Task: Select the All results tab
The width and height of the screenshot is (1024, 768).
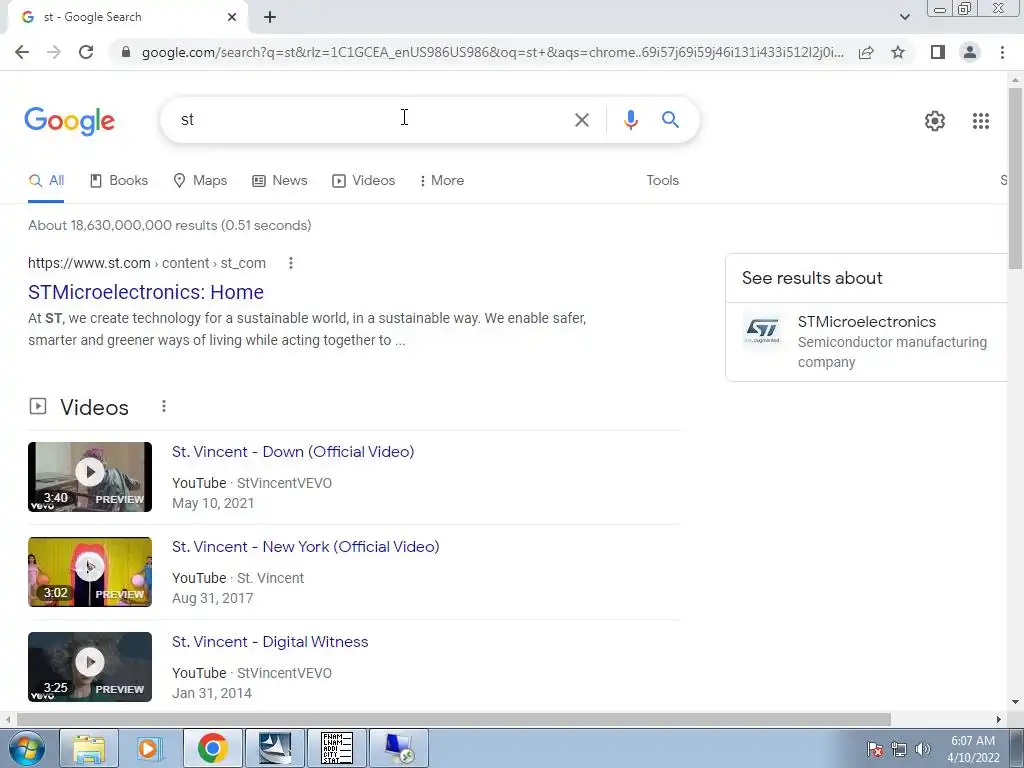Action: click(46, 180)
